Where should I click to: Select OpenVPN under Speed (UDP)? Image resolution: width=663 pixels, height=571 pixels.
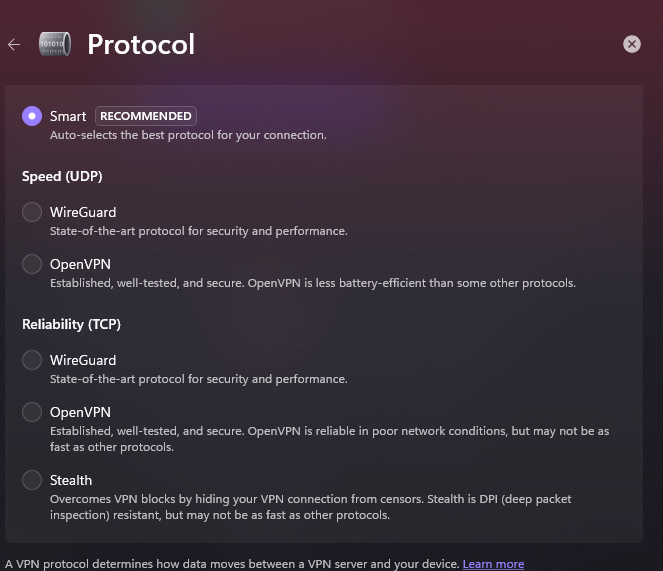(32, 264)
